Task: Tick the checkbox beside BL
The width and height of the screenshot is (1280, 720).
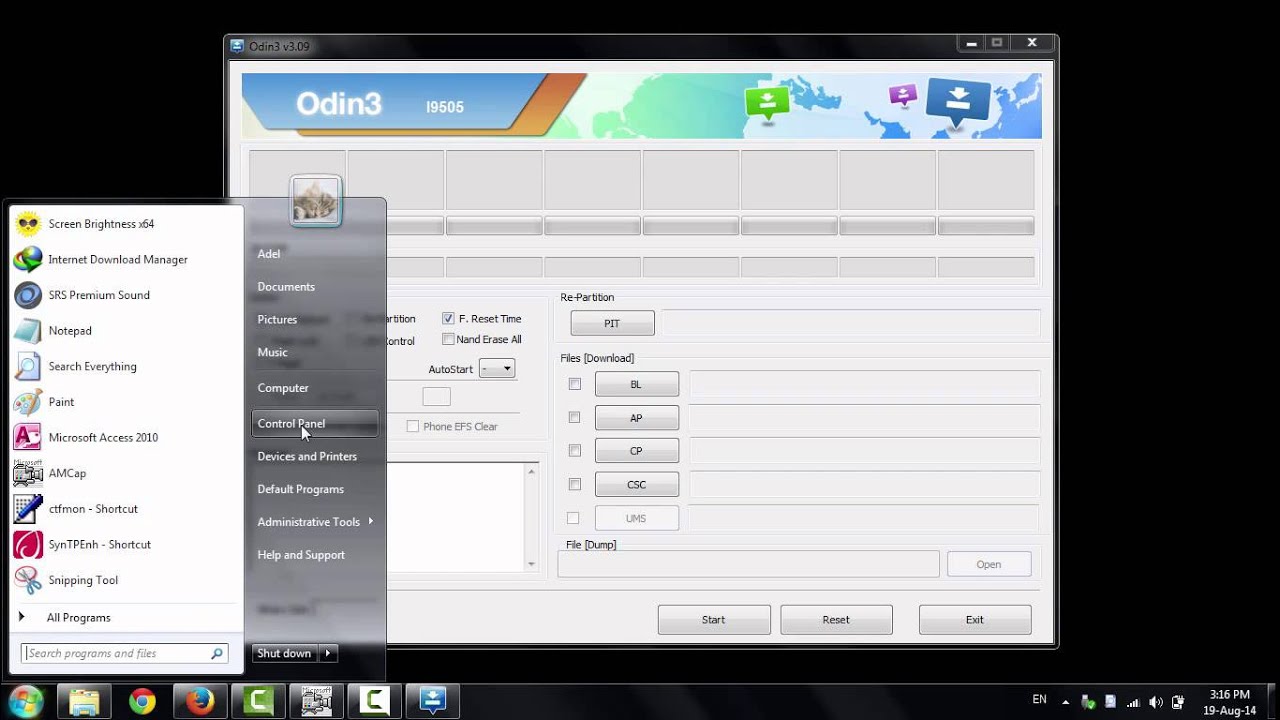Action: 574,384
